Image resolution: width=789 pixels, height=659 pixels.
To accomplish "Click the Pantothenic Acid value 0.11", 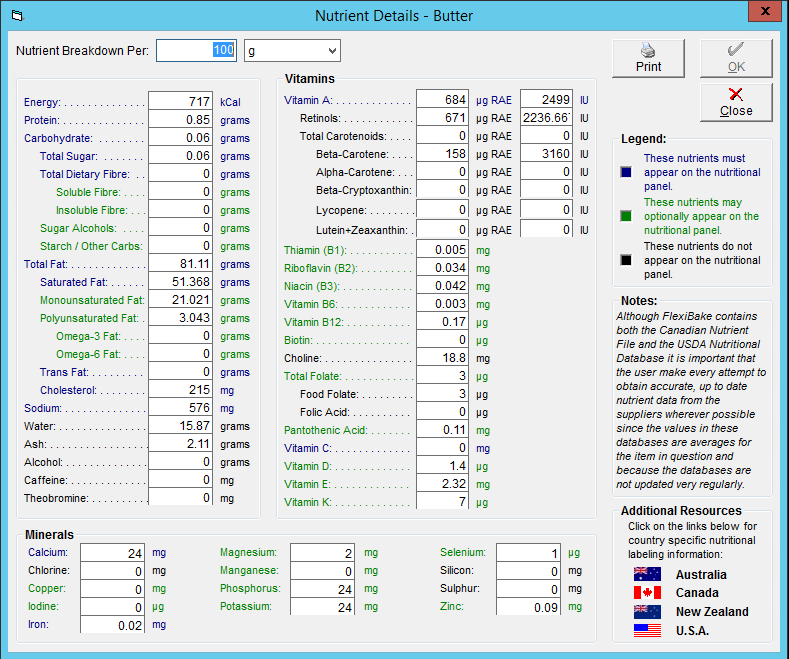I will pos(442,430).
